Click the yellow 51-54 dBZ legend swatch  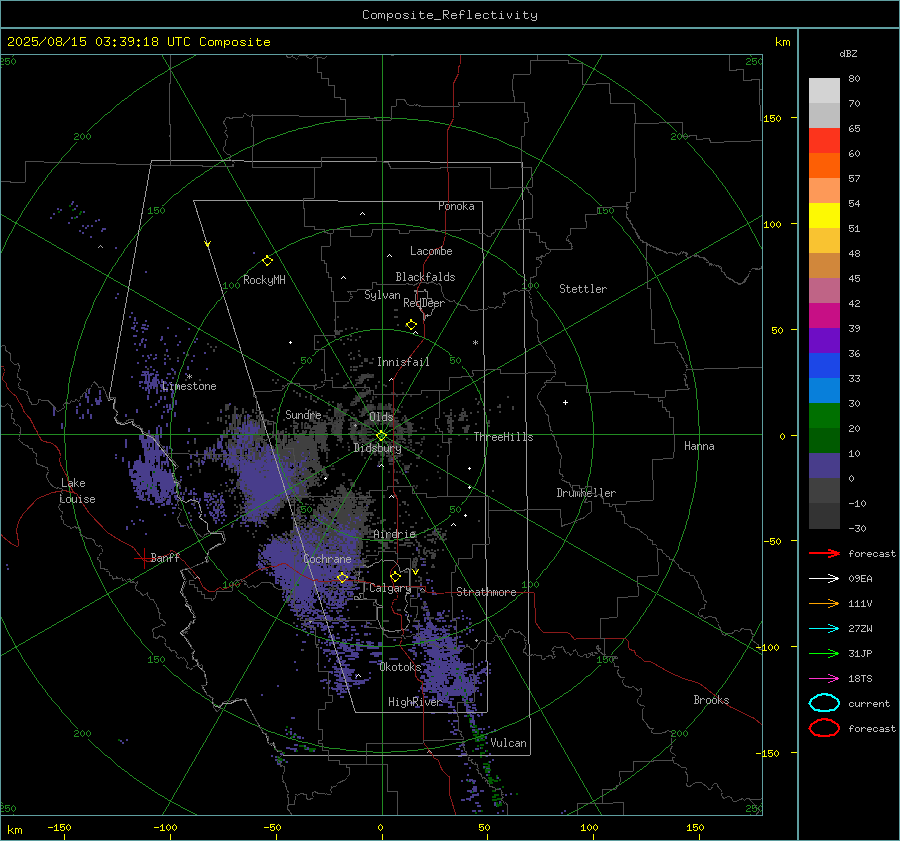point(824,215)
